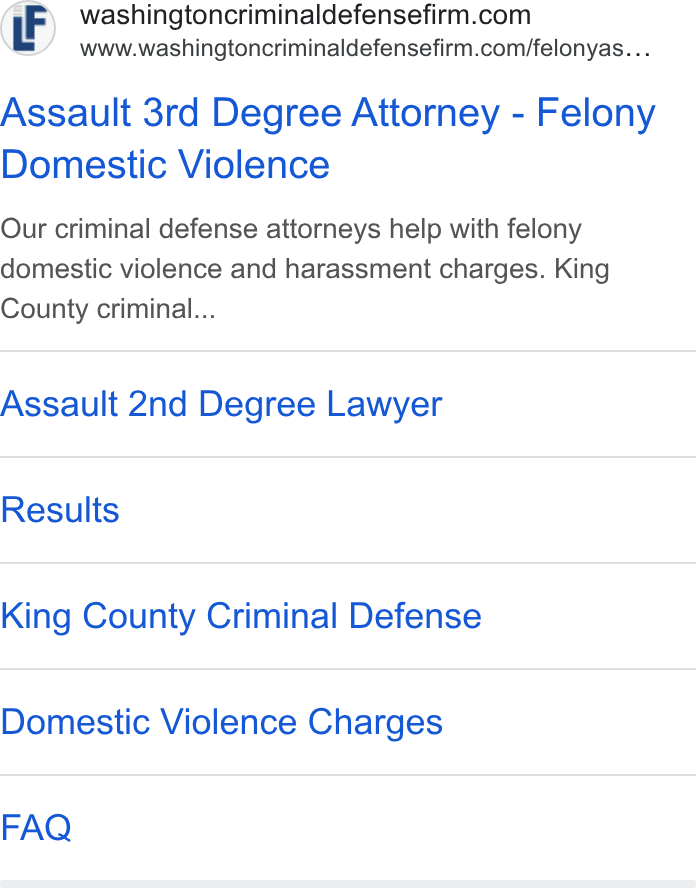Open King County Criminal Defense sitelink
Image resolution: width=696 pixels, height=888 pixels.
[x=241, y=616]
